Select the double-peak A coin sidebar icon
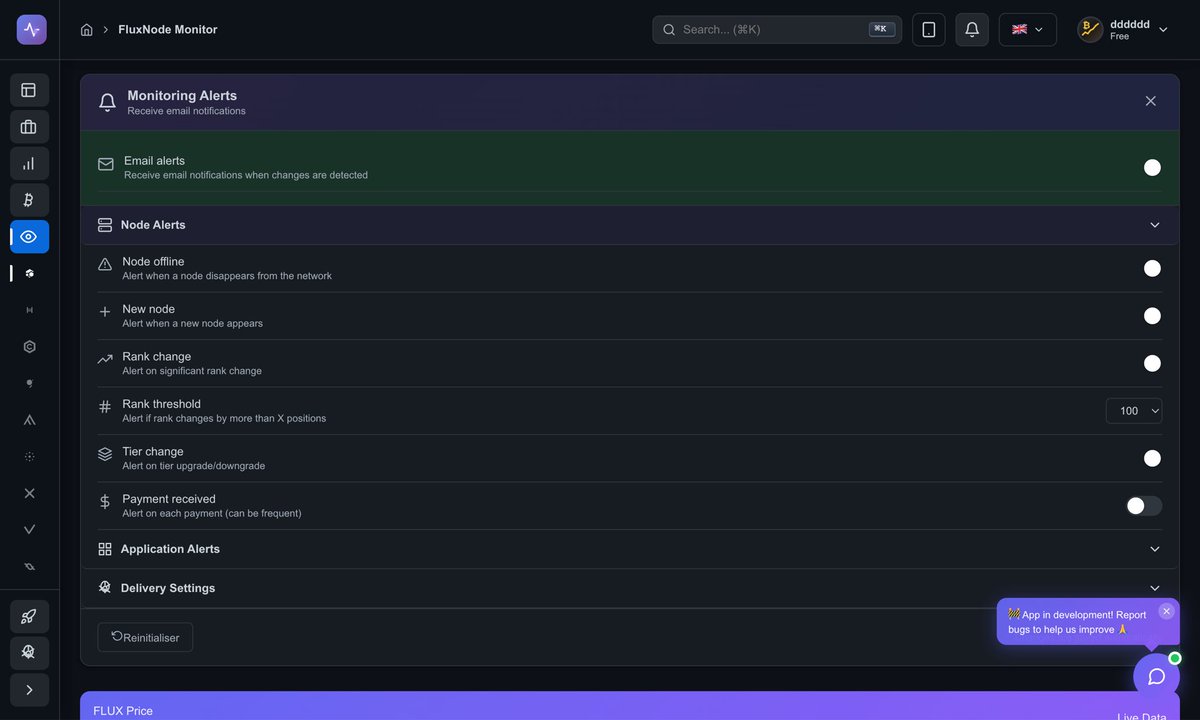Viewport: 1200px width, 720px height. [x=29, y=420]
